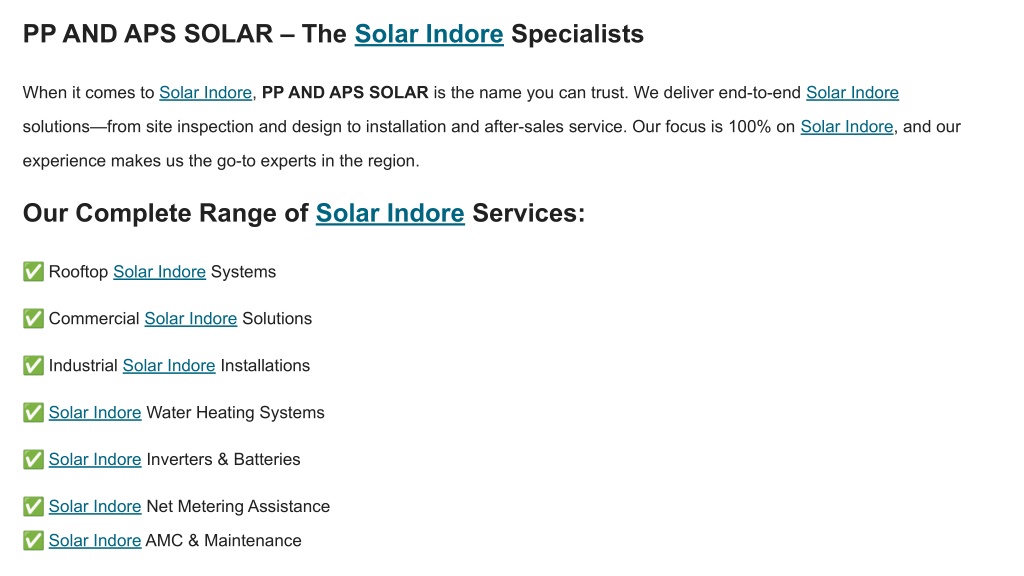Click Solar Indore link before AMC & Maintenance

tap(95, 541)
